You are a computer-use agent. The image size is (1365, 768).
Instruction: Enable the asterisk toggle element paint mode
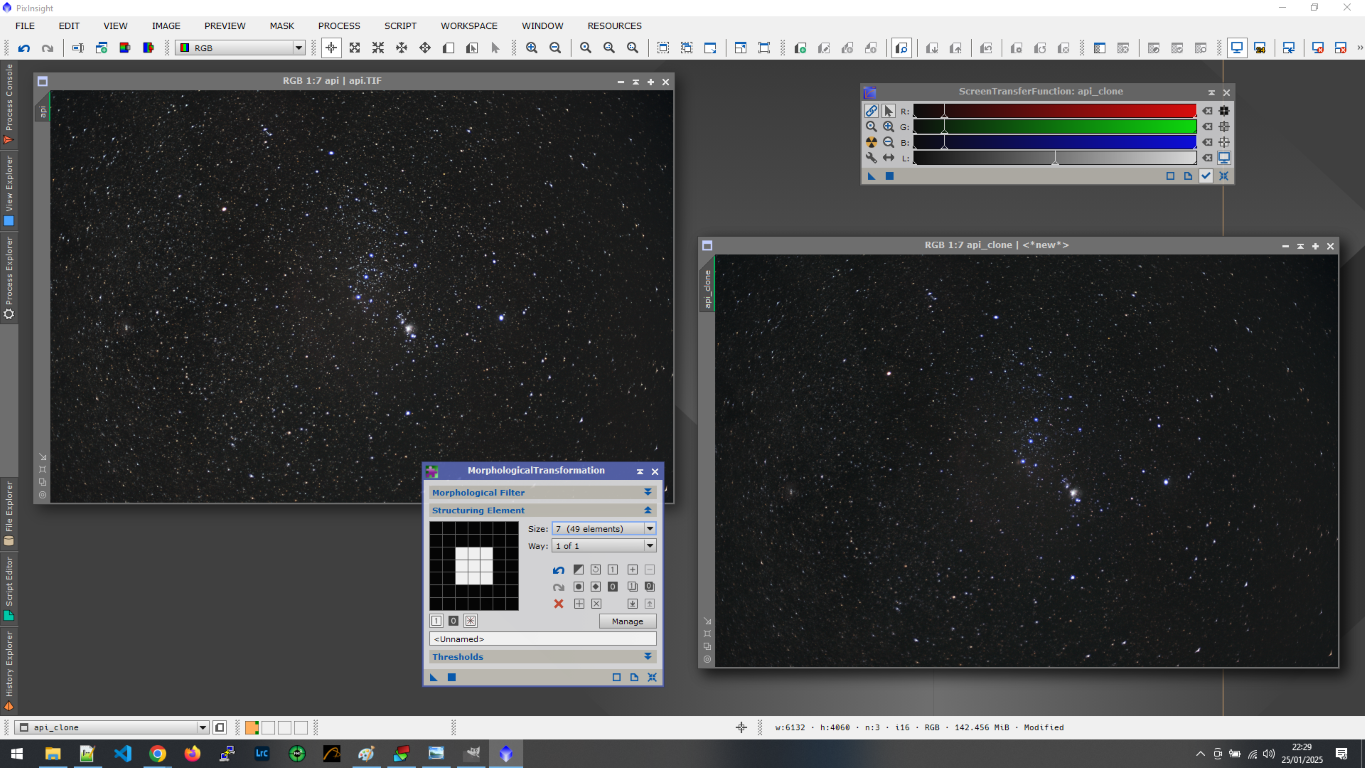click(471, 621)
